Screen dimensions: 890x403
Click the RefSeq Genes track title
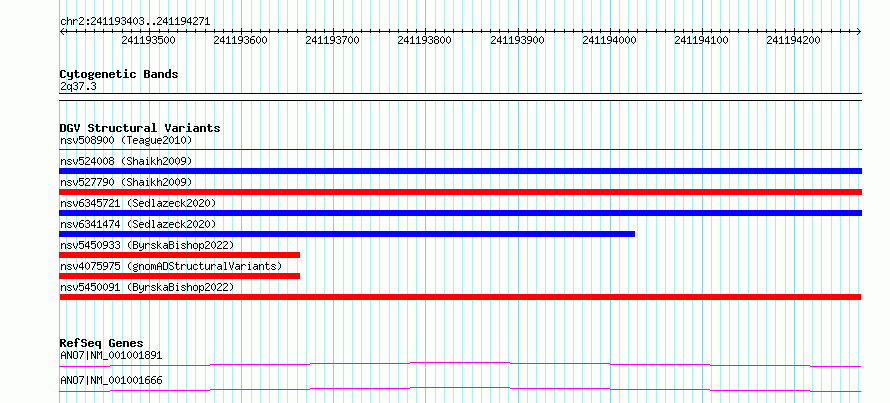[102, 343]
